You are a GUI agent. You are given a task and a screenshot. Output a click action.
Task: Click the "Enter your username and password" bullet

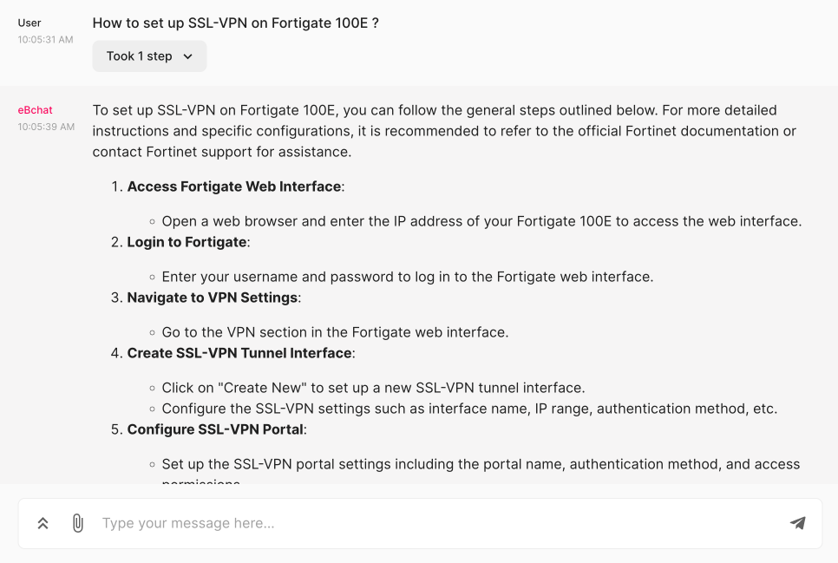(408, 277)
